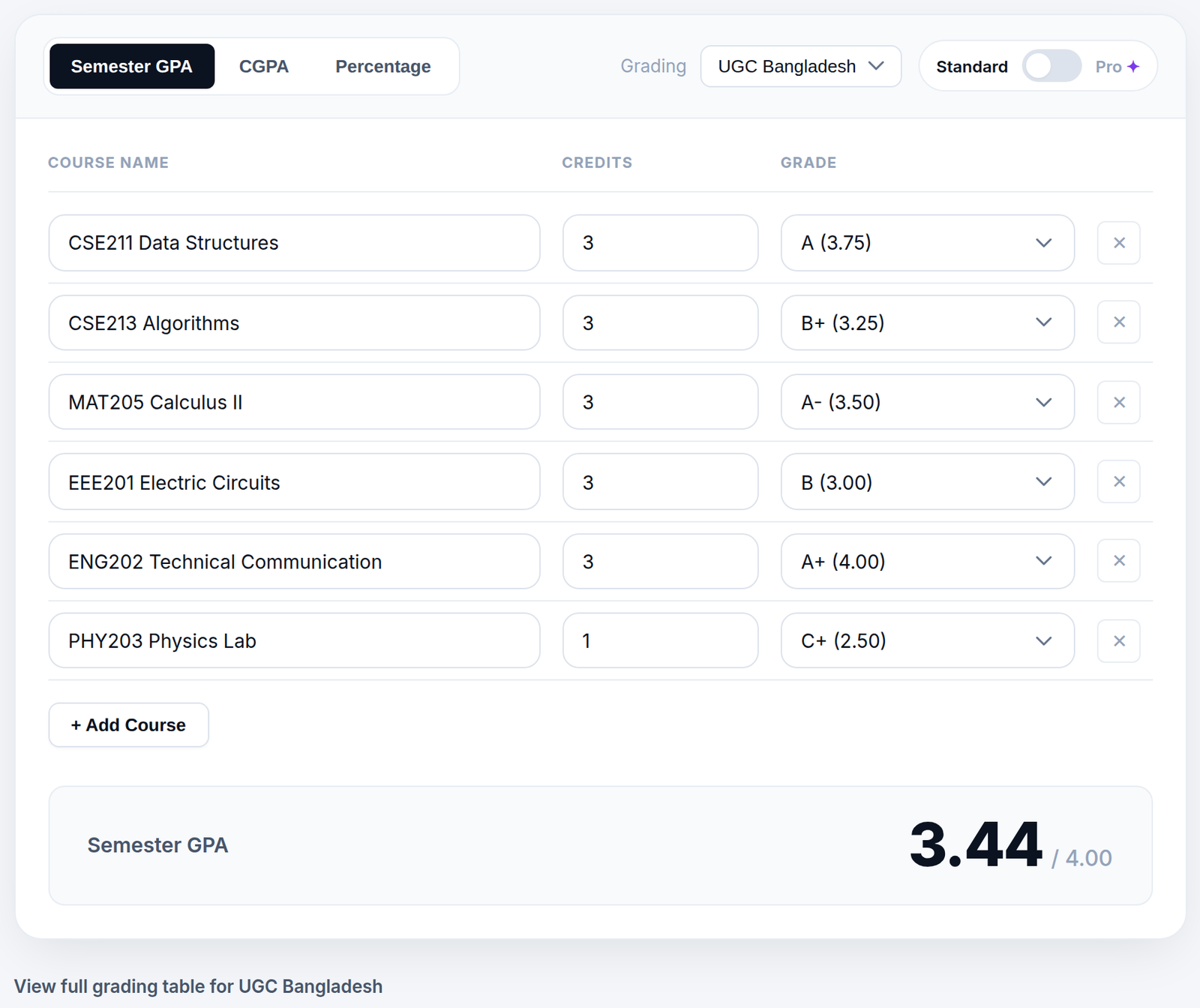The image size is (1200, 1008).
Task: Expand the A- (3.50) grade selector
Action: 928,402
